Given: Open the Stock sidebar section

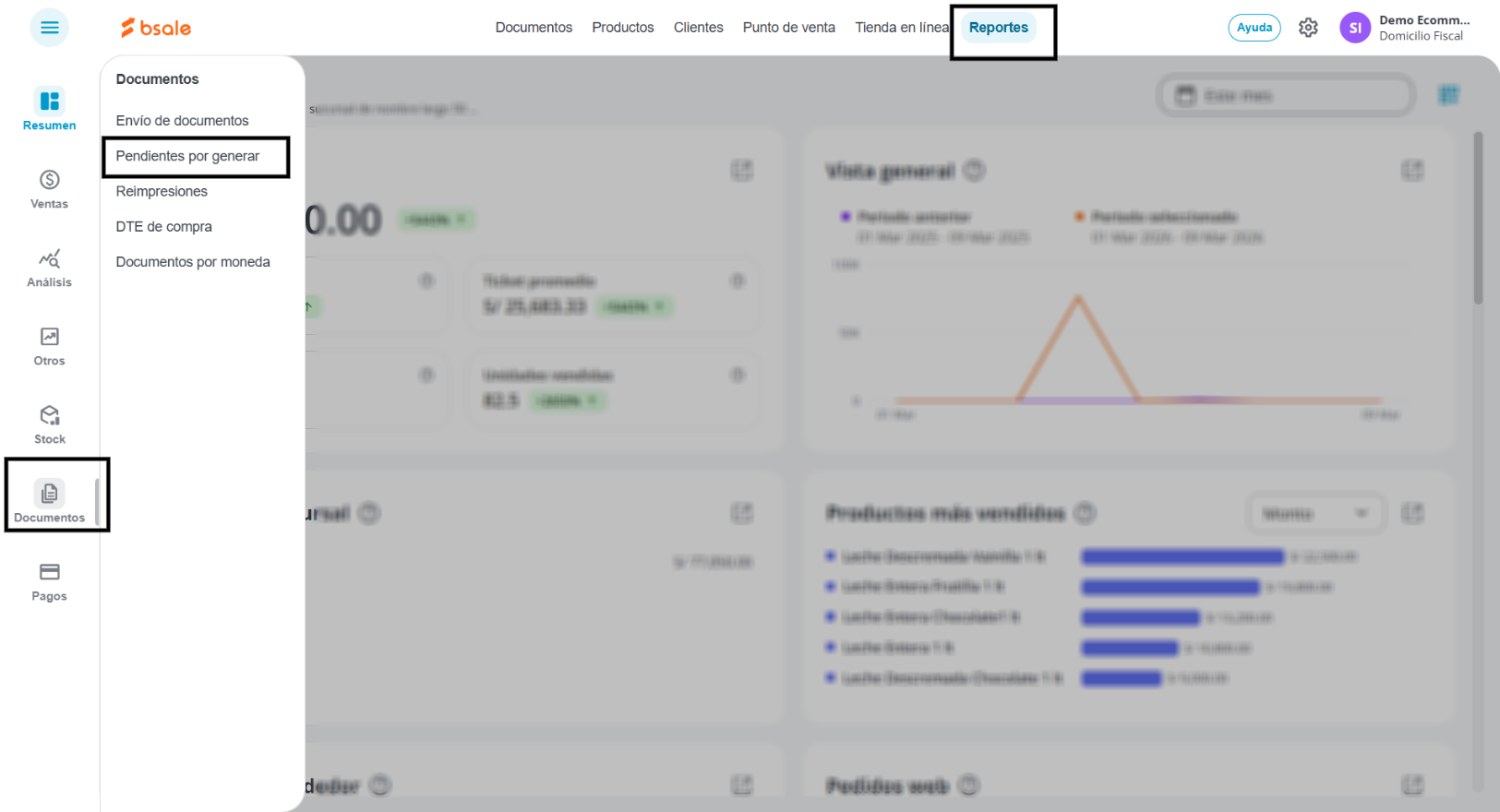Looking at the screenshot, I should click(x=50, y=424).
